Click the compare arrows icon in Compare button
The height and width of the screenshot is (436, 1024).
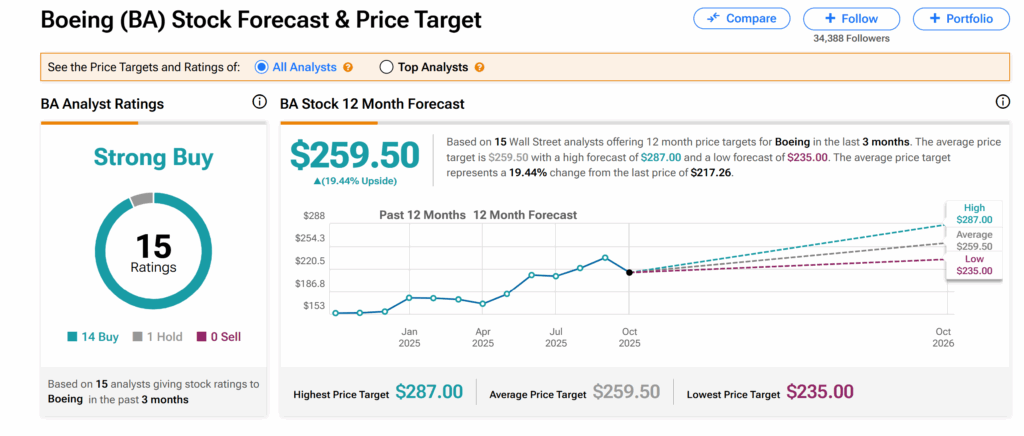713,18
